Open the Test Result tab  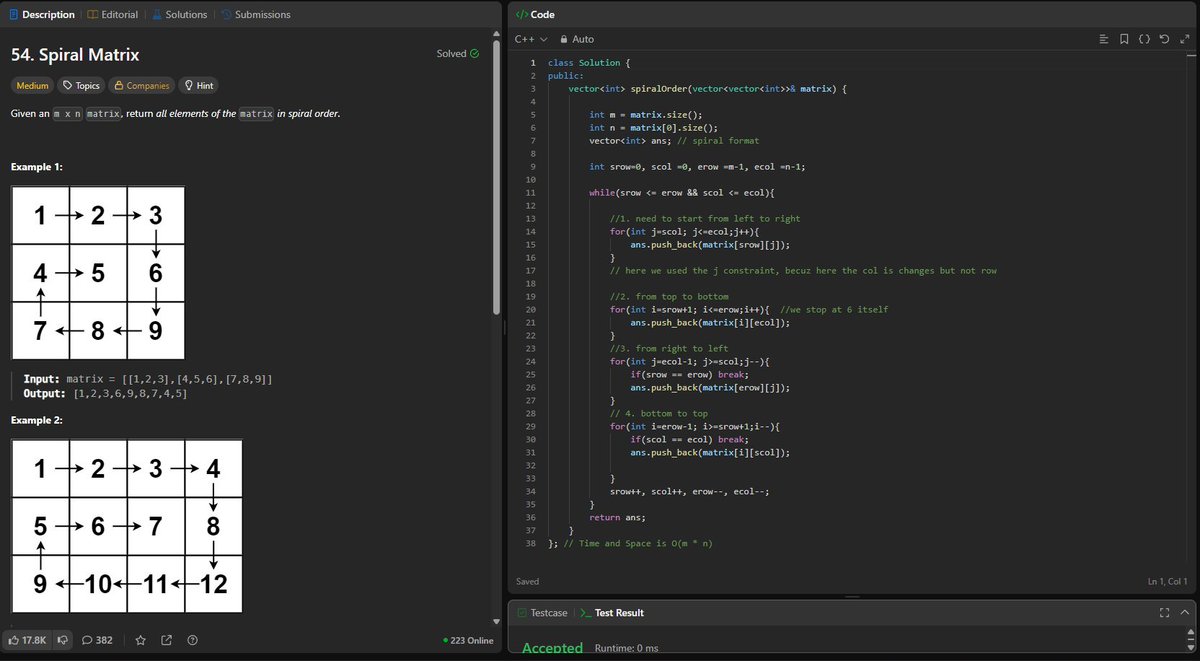[611, 613]
